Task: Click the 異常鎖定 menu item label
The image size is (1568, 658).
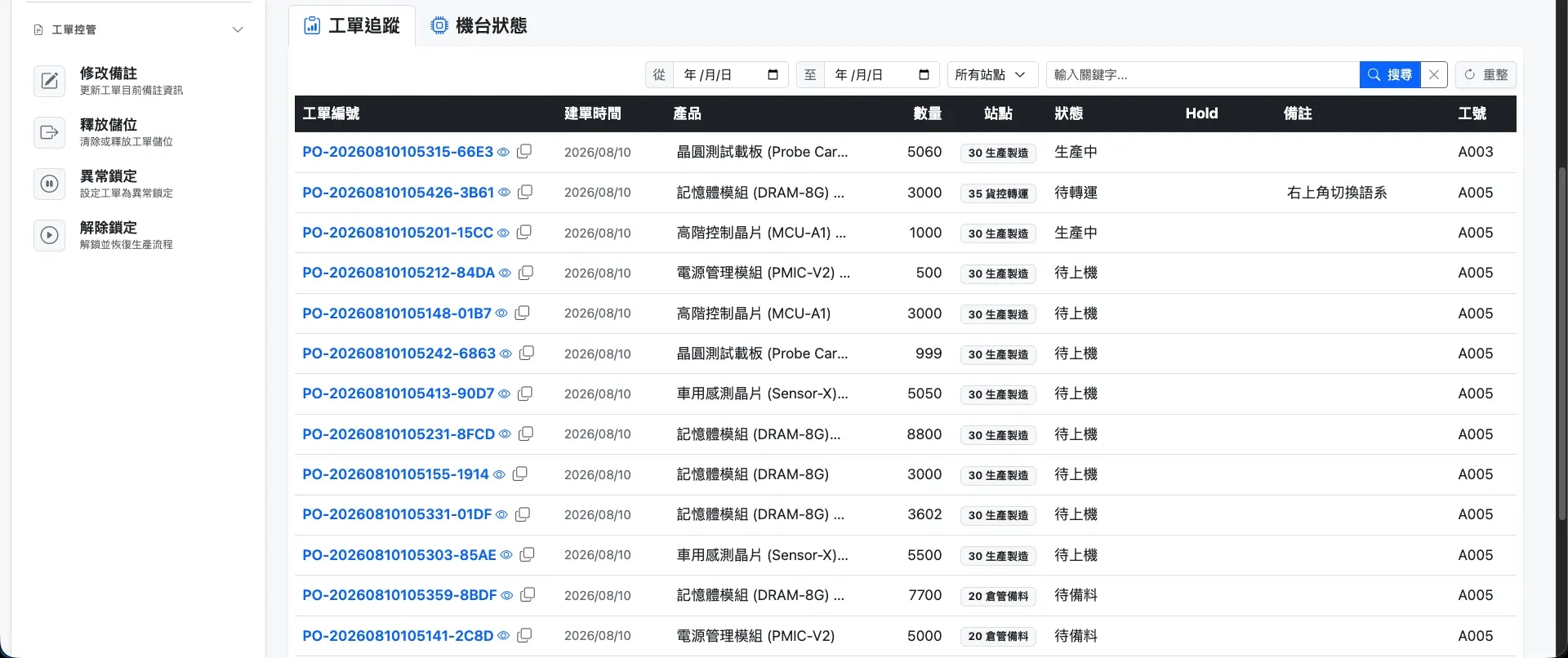Action: pos(109,176)
